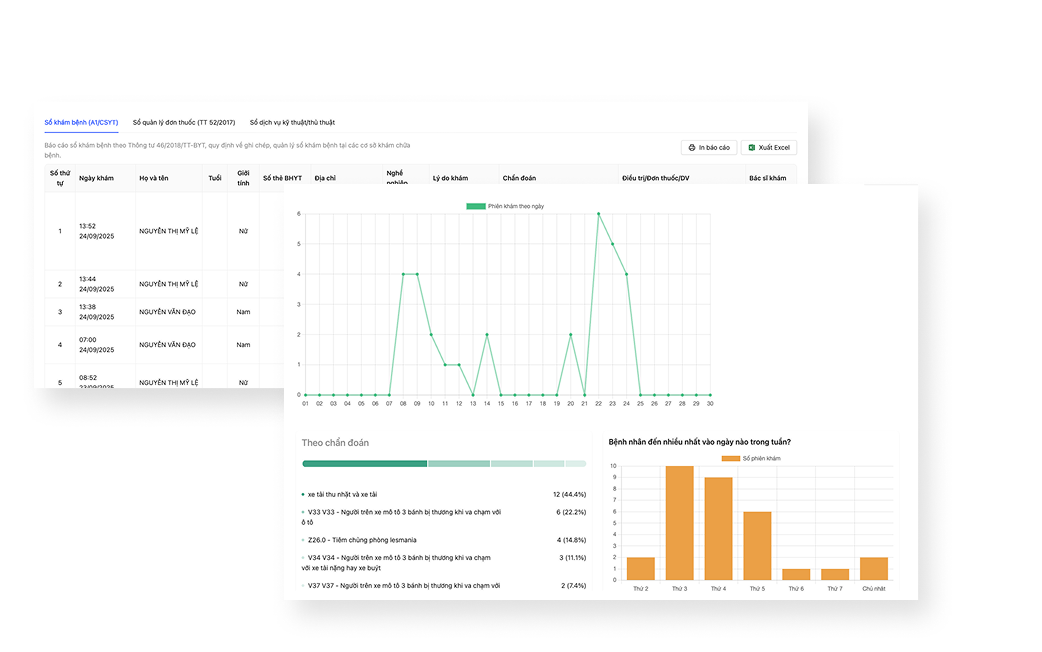The width and height of the screenshot is (1042, 652).
Task: Toggle the green 'Phiên khám theo ngày' legend box
Action: [x=476, y=206]
